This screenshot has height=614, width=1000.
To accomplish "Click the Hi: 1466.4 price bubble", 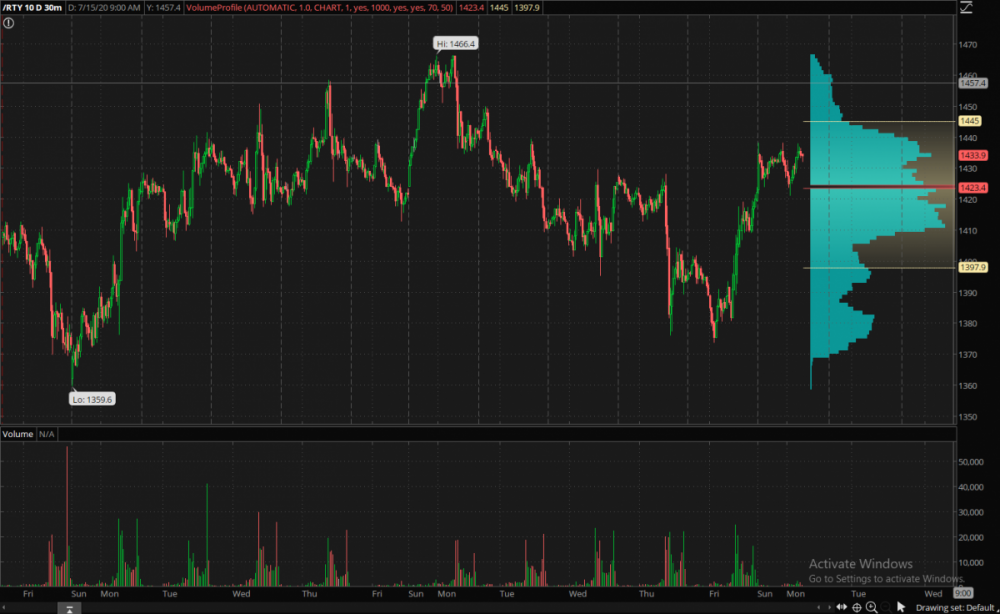I will point(456,43).
